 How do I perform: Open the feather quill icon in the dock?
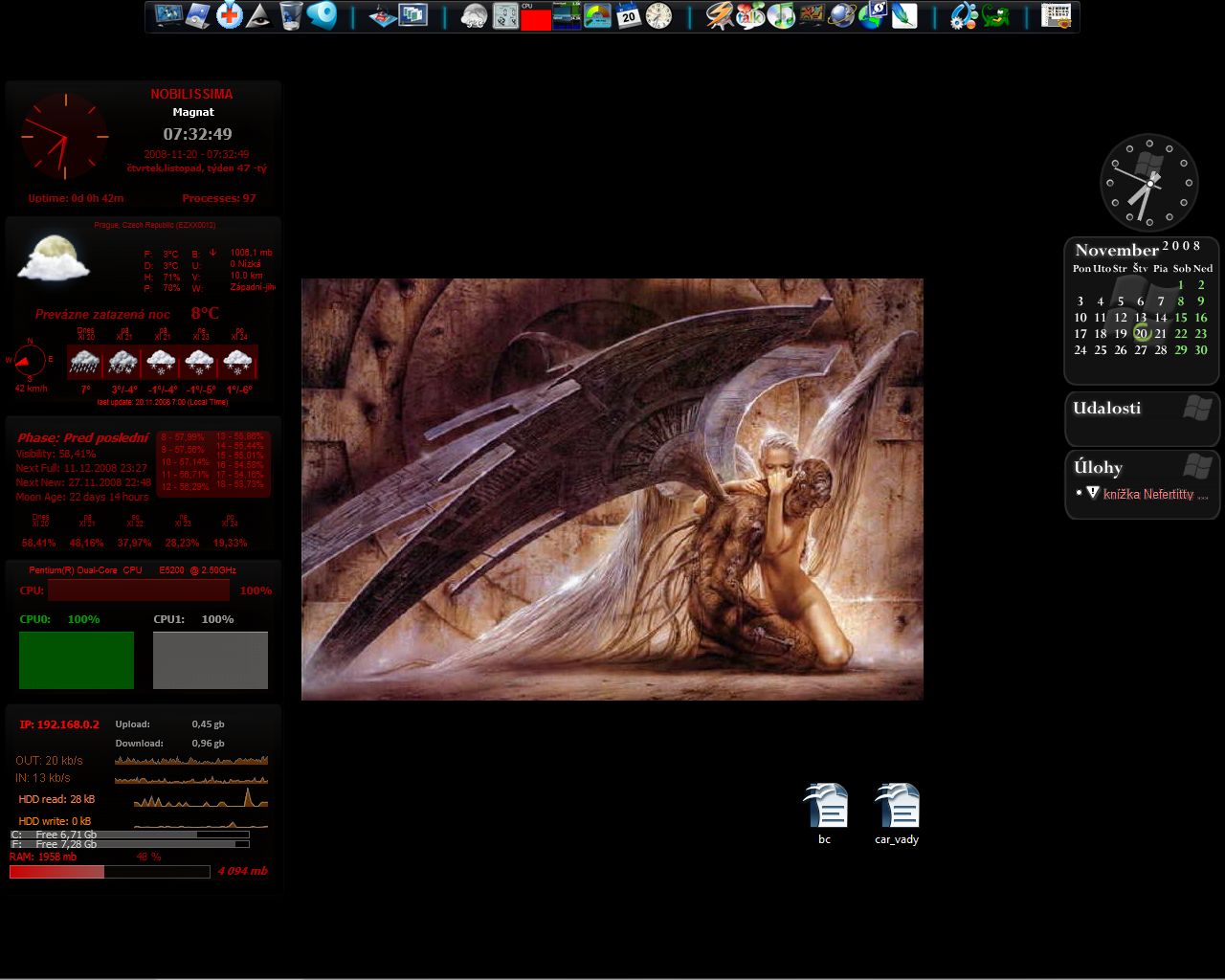(903, 16)
